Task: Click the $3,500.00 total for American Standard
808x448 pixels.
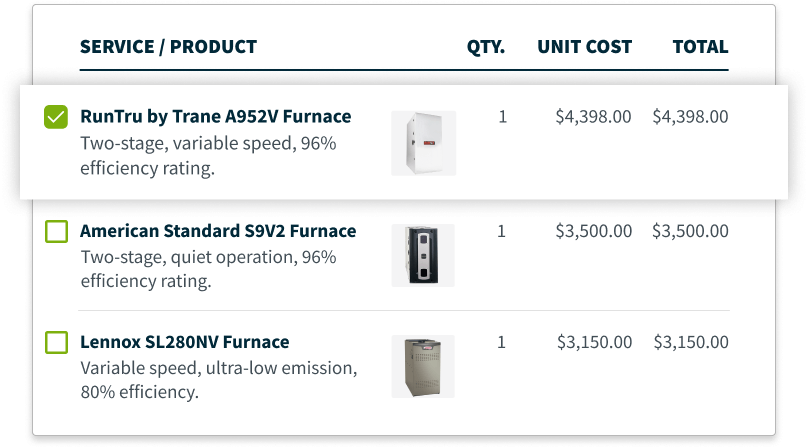Action: [690, 231]
